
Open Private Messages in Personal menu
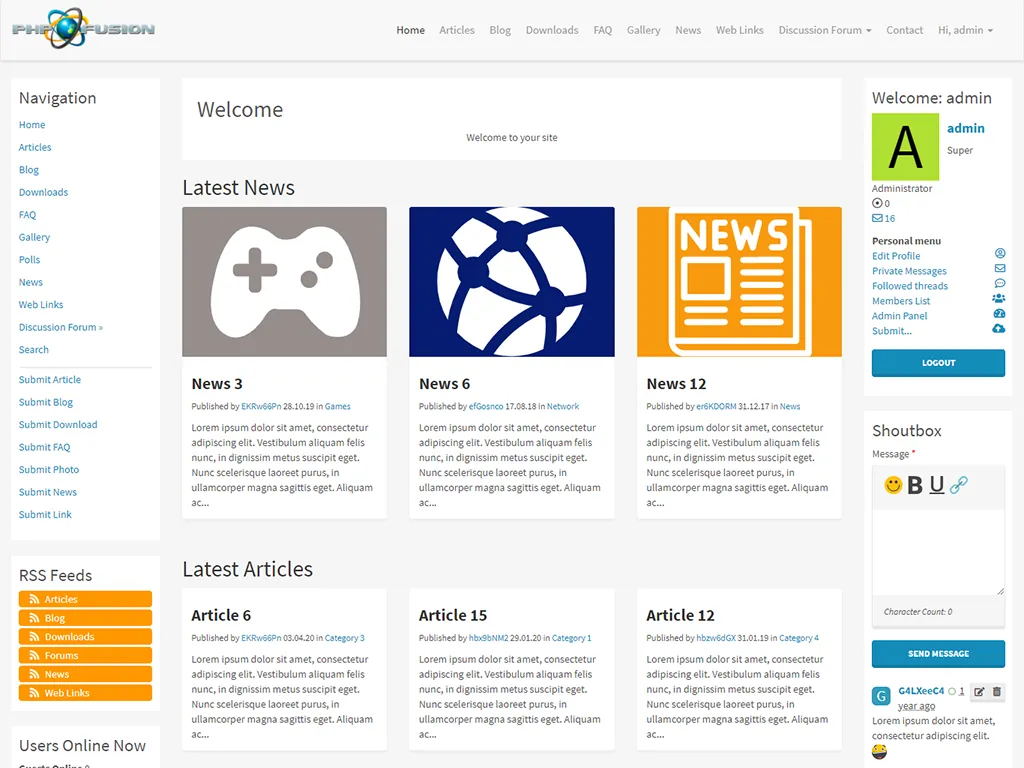909,271
